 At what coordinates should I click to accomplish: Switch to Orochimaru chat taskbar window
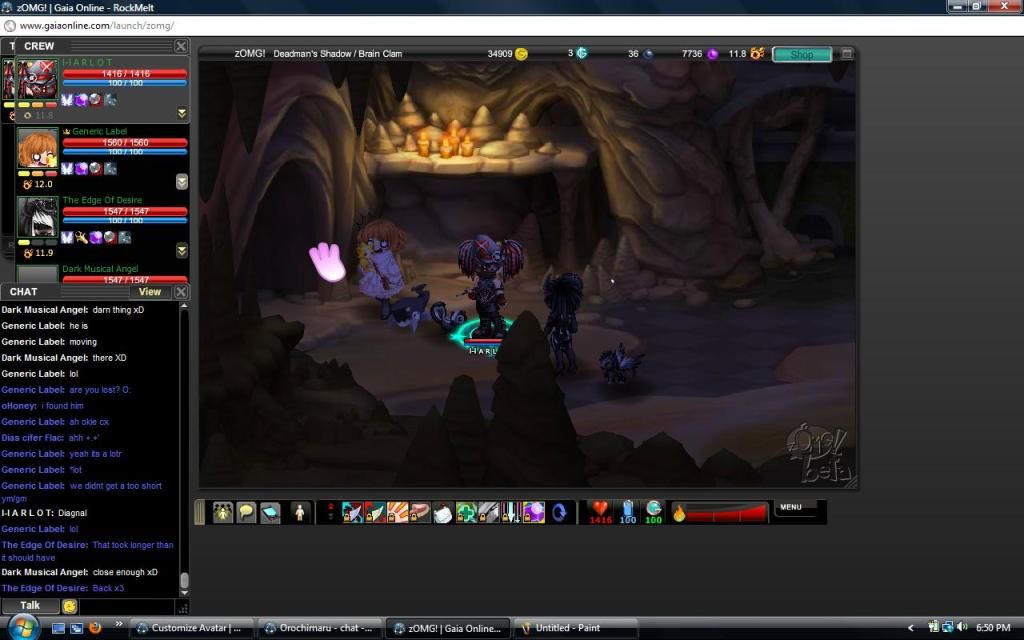click(x=319, y=628)
